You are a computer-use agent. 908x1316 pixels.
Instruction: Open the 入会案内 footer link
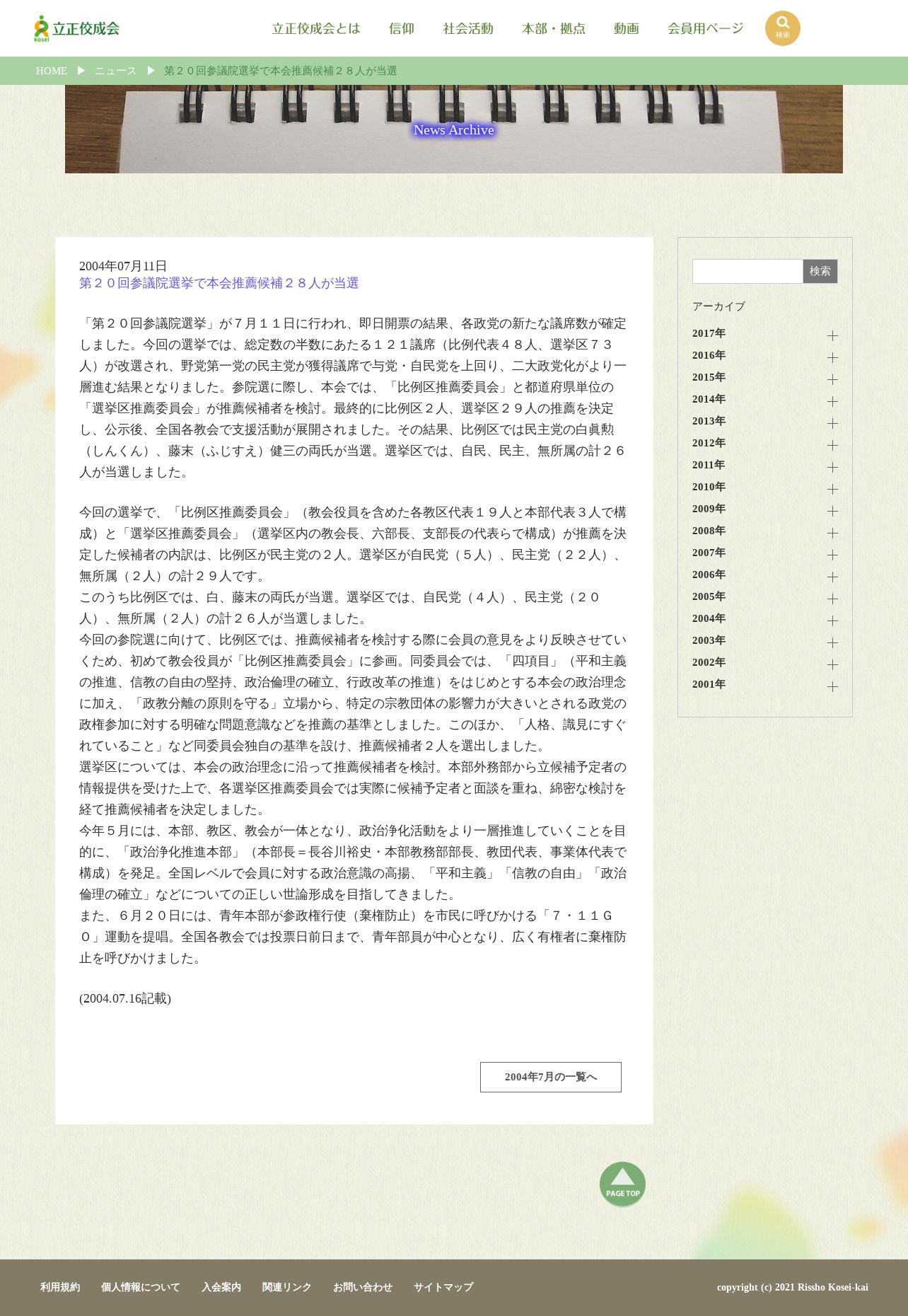coord(221,1287)
